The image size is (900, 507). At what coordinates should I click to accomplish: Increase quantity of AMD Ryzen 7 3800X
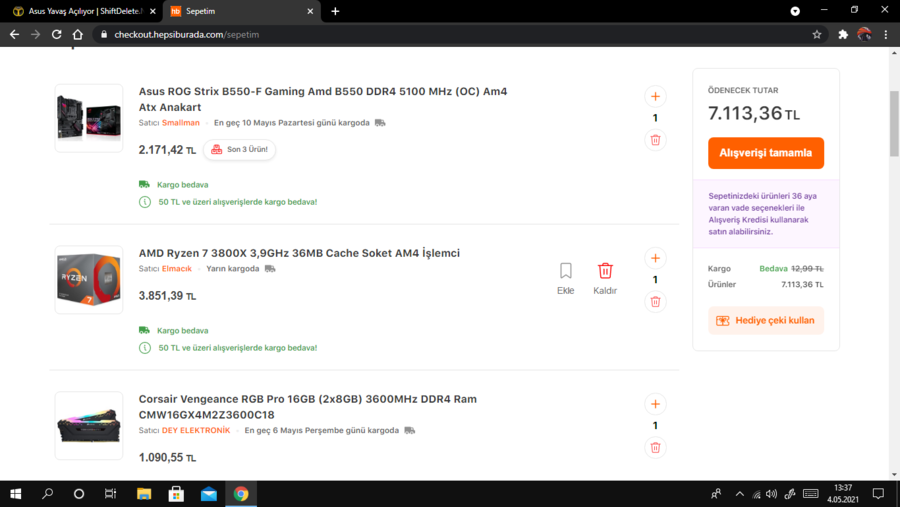pyautogui.click(x=655, y=258)
